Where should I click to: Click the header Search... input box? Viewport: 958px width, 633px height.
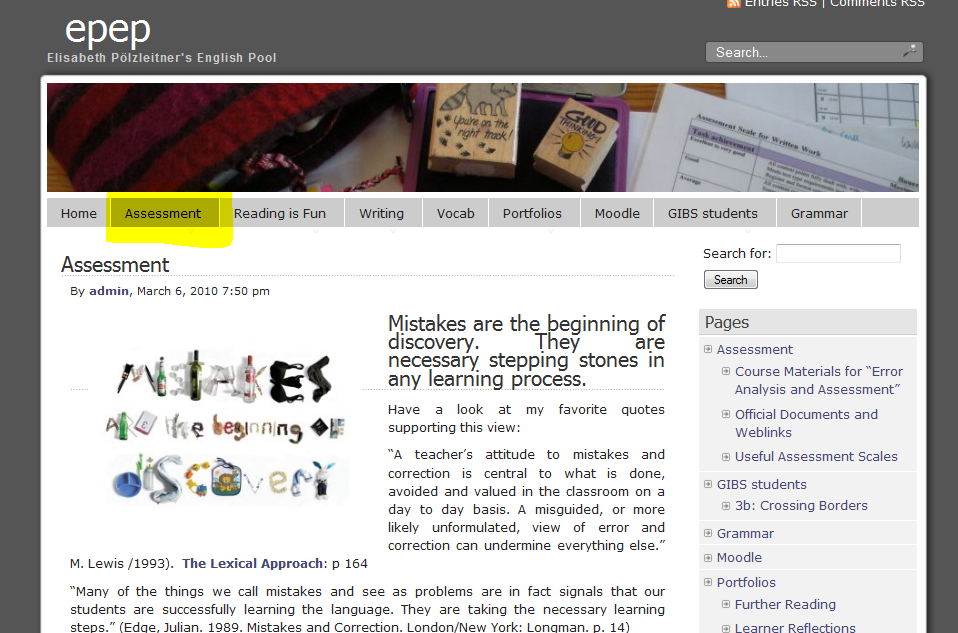pyautogui.click(x=814, y=52)
